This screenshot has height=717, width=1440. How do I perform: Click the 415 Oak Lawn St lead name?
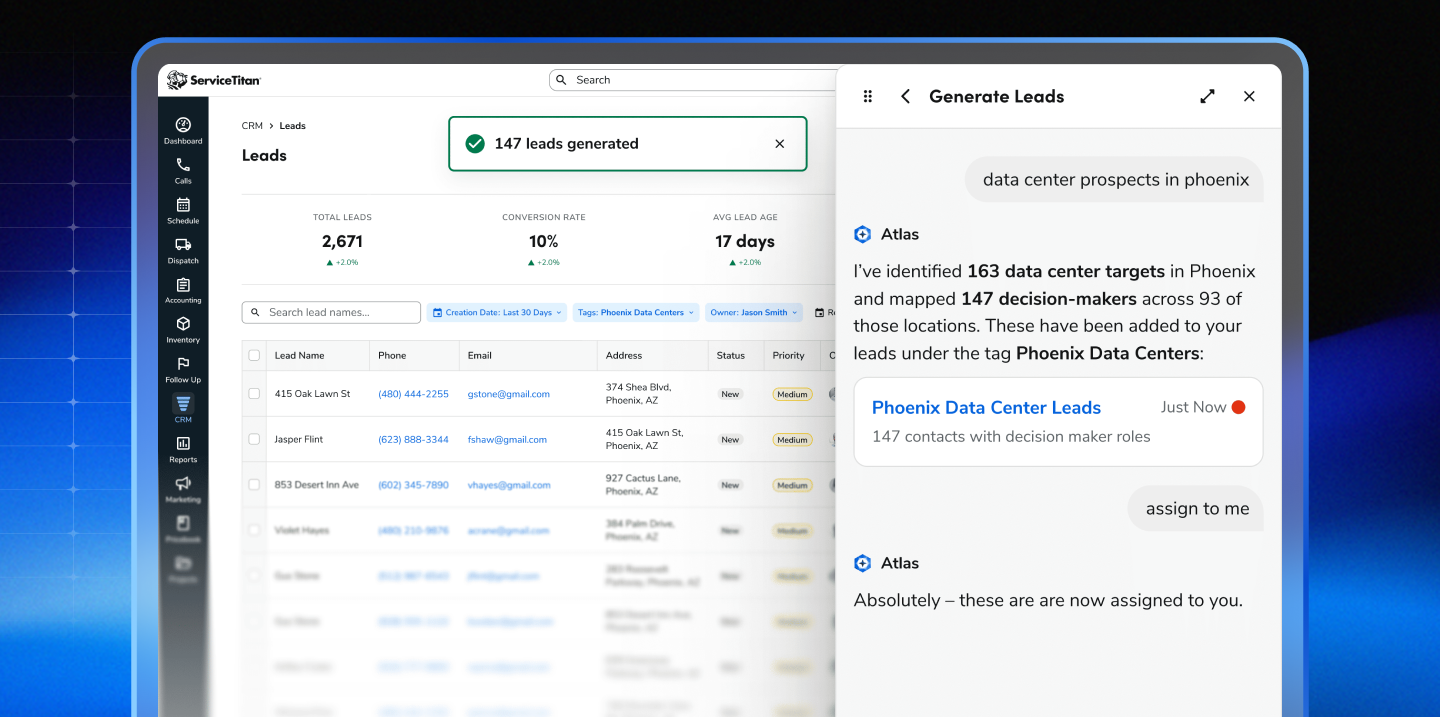[312, 394]
